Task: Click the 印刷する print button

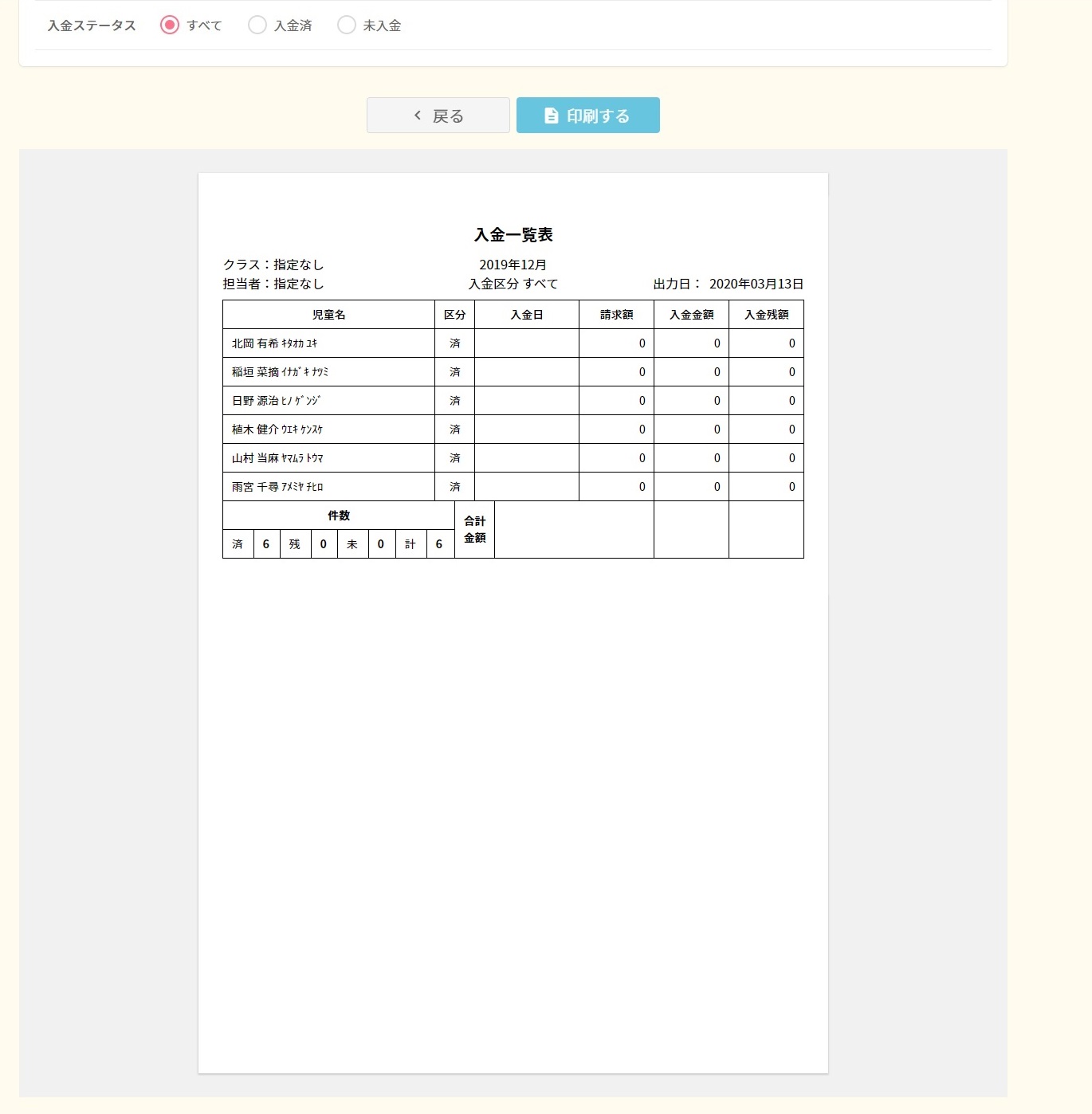Action: pyautogui.click(x=588, y=116)
